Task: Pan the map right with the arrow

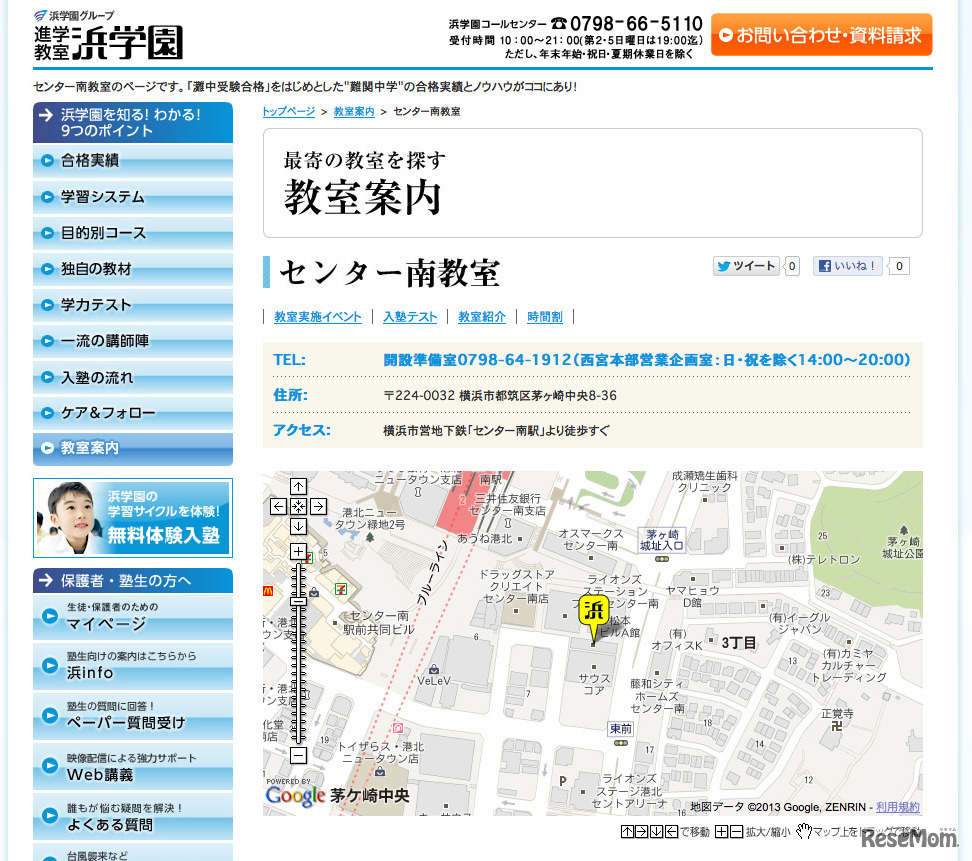Action: [x=319, y=506]
